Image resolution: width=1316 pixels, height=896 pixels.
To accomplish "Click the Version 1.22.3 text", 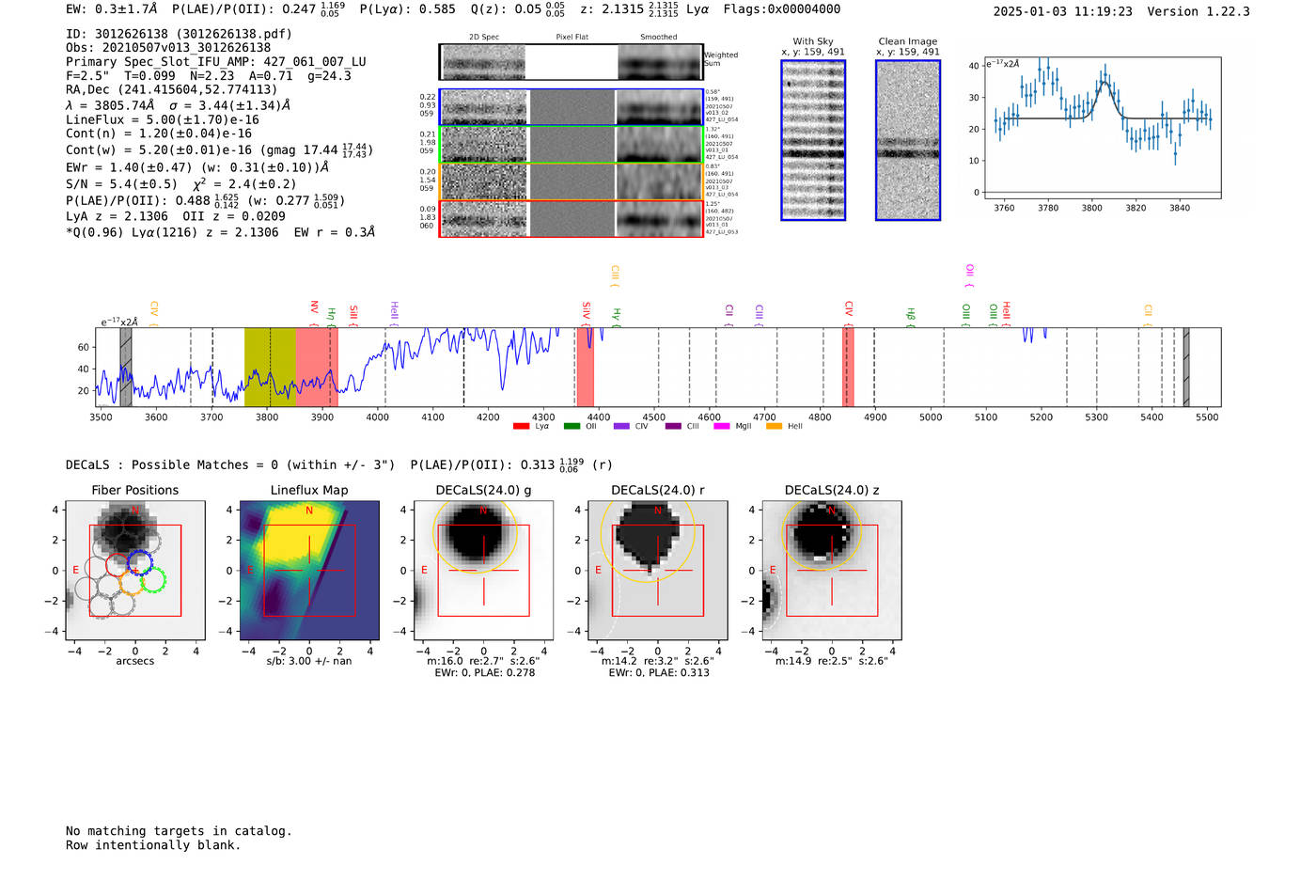I will click(1198, 12).
